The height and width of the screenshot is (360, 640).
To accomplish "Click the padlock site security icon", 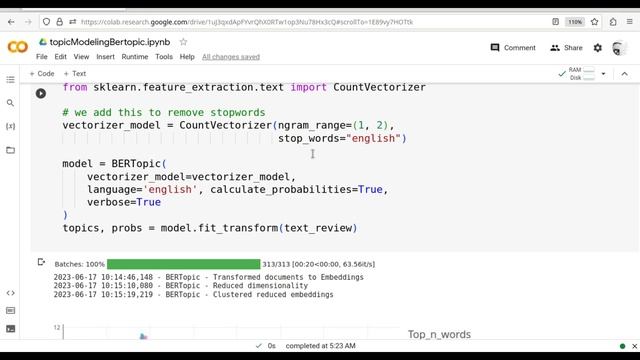I will pyautogui.click(x=60, y=22).
